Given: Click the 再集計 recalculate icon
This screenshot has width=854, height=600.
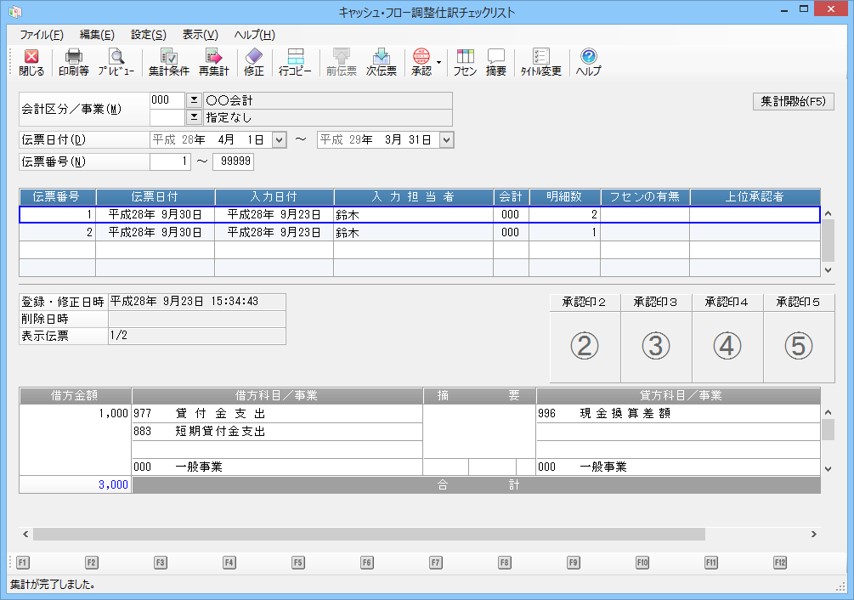Looking at the screenshot, I should click(x=213, y=62).
